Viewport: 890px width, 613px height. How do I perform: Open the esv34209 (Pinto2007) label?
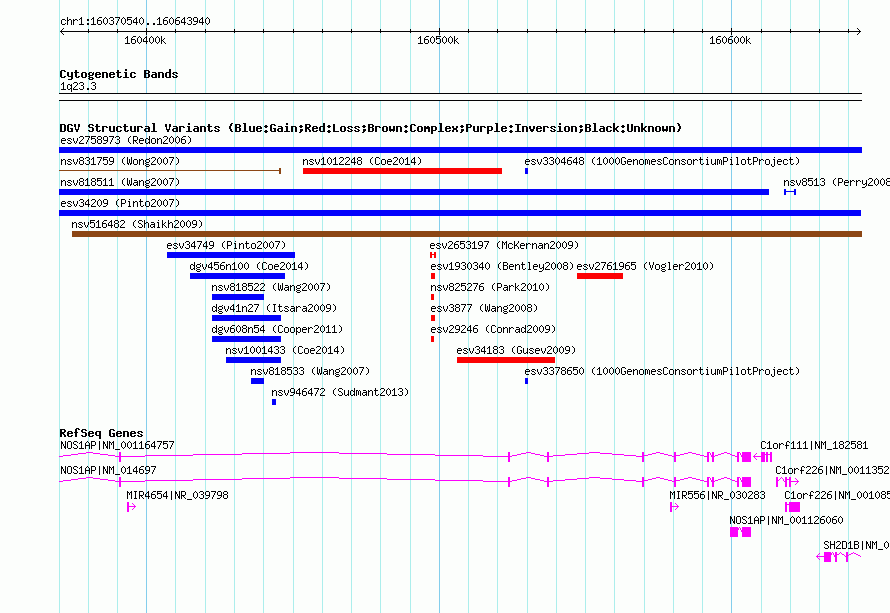tap(120, 203)
